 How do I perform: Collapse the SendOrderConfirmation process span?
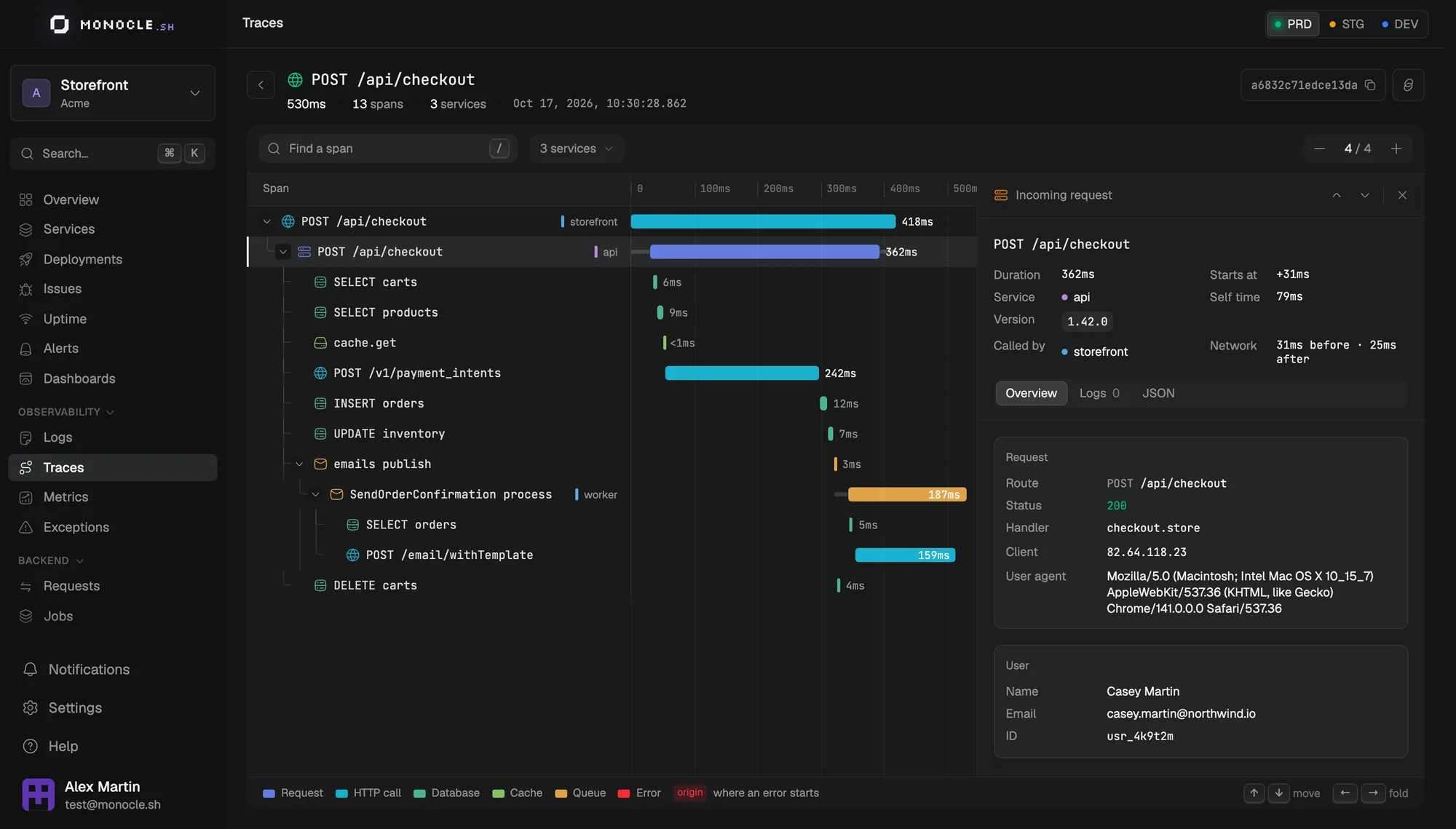point(315,494)
